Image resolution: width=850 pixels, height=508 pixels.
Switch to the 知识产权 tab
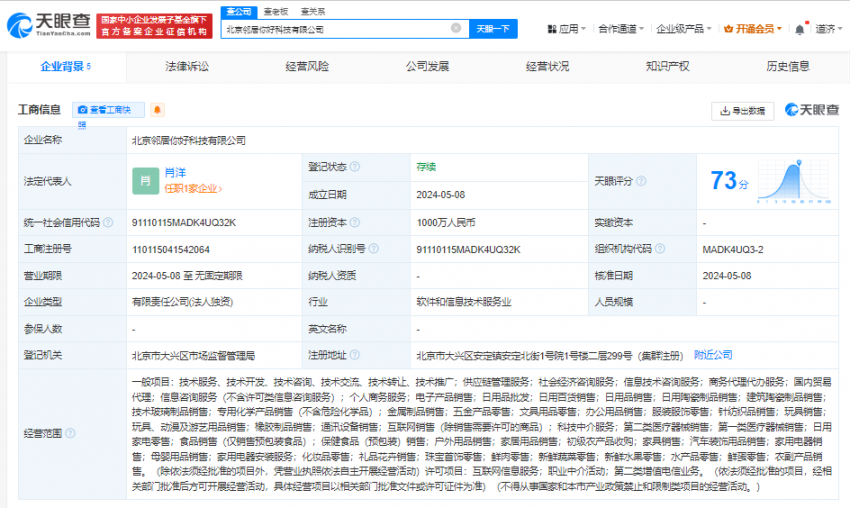tap(668, 67)
